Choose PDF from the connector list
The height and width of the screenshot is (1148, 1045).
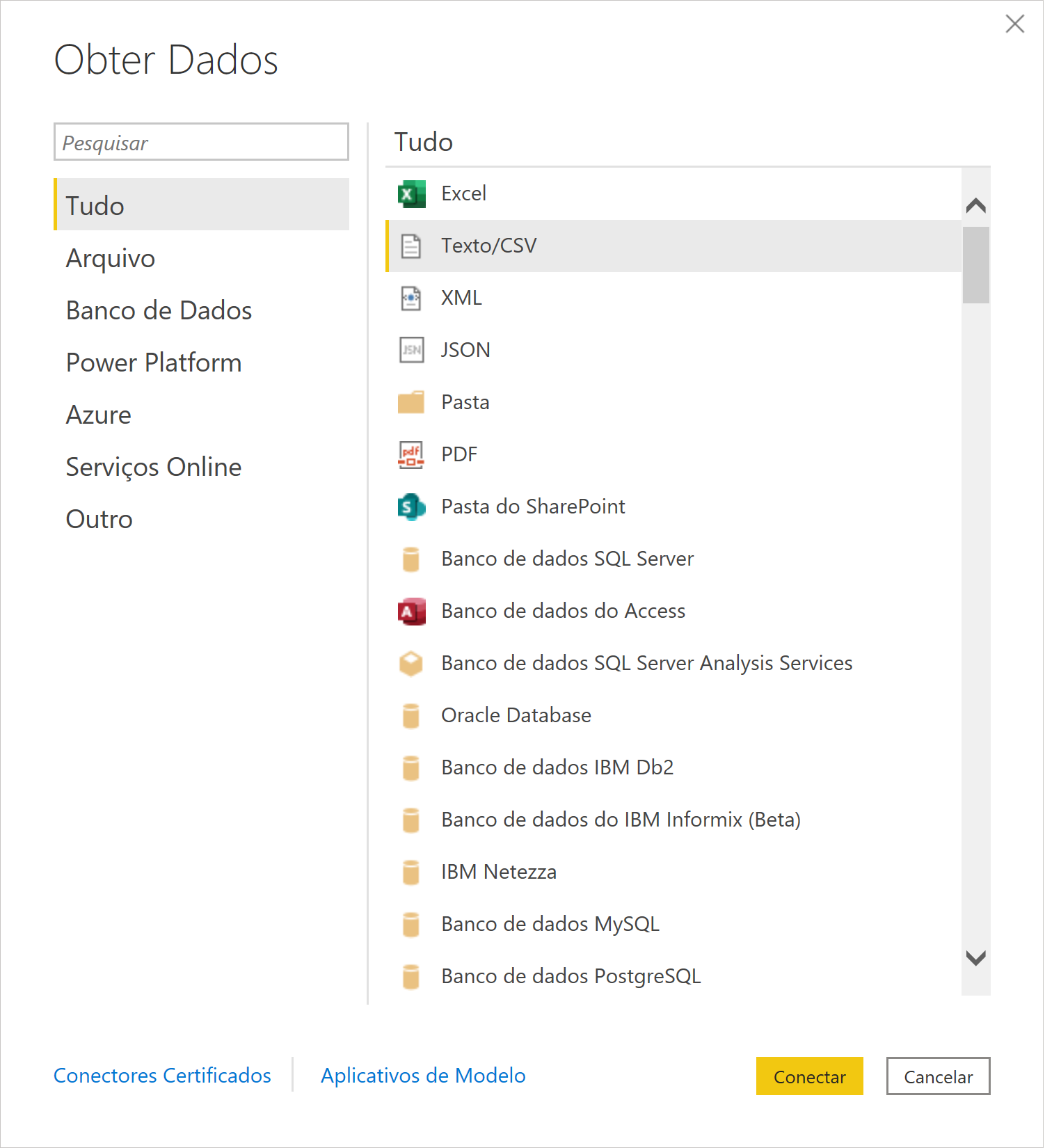tap(673, 454)
